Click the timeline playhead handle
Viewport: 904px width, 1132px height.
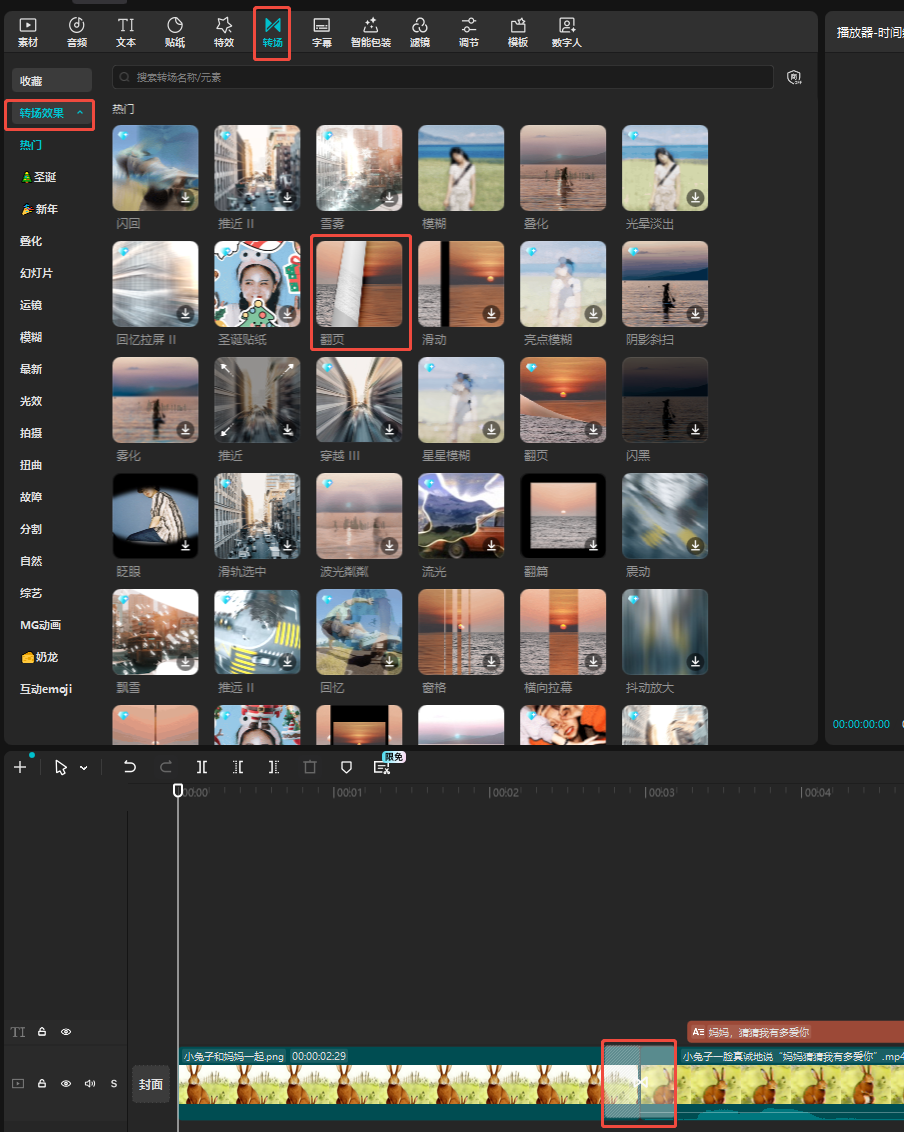178,790
